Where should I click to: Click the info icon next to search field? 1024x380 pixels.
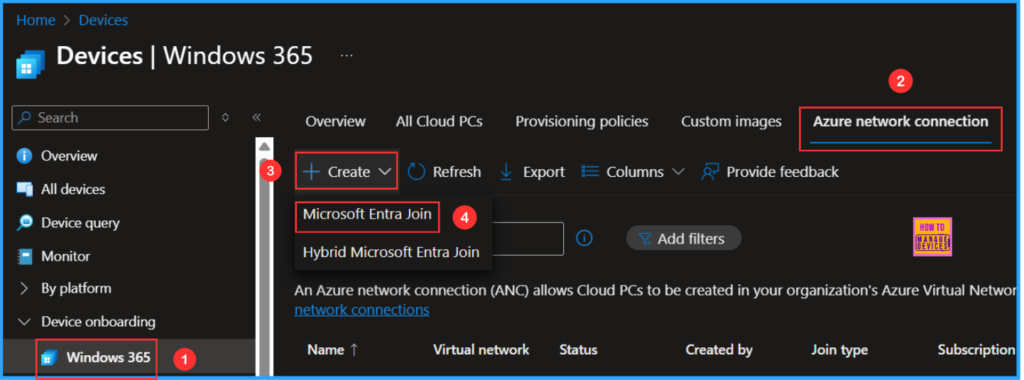point(584,238)
